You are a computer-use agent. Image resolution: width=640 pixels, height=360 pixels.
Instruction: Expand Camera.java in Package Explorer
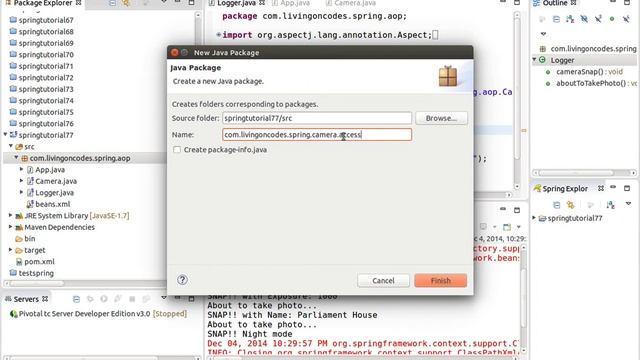22,180
